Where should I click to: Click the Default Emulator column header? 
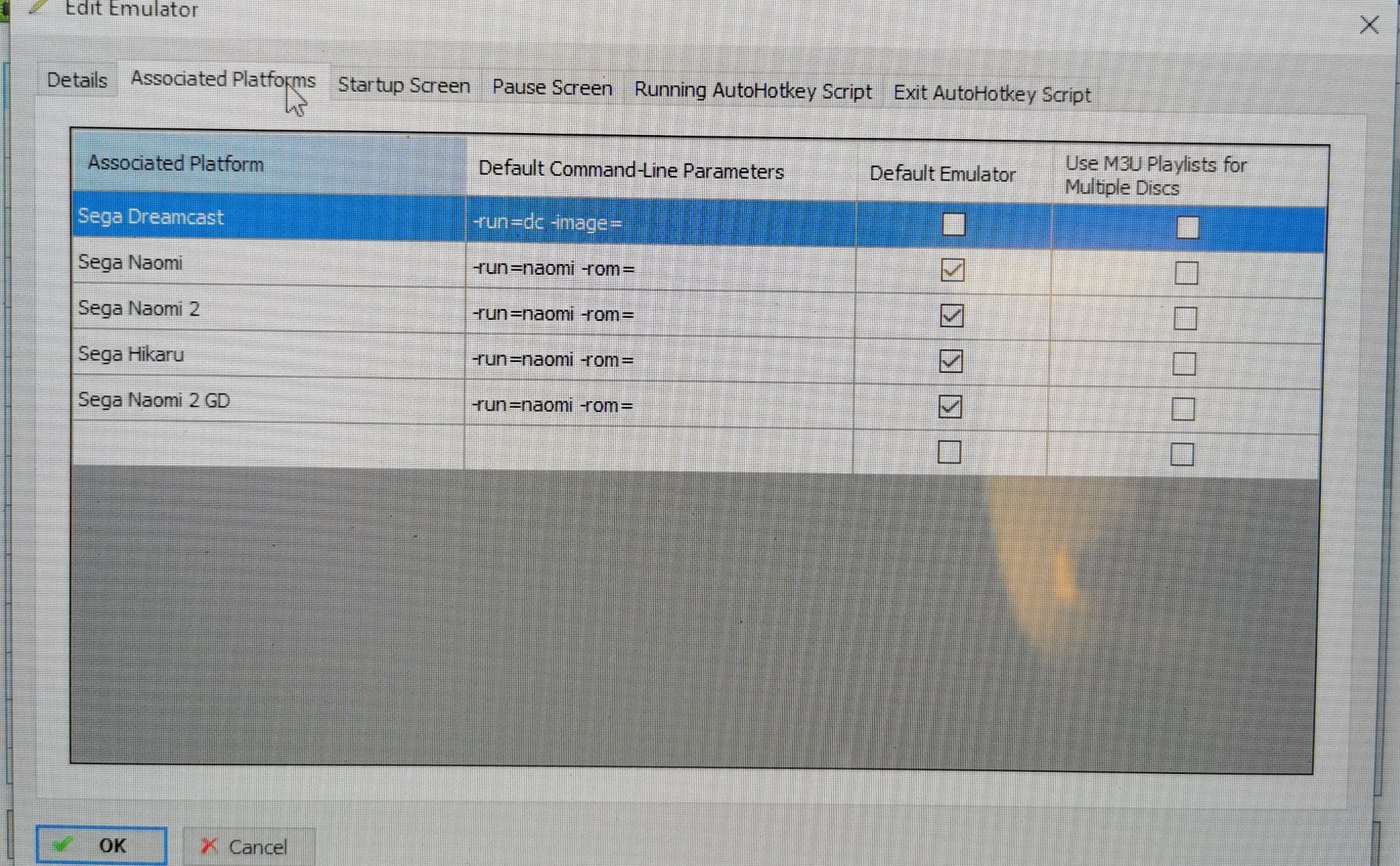tap(955, 175)
